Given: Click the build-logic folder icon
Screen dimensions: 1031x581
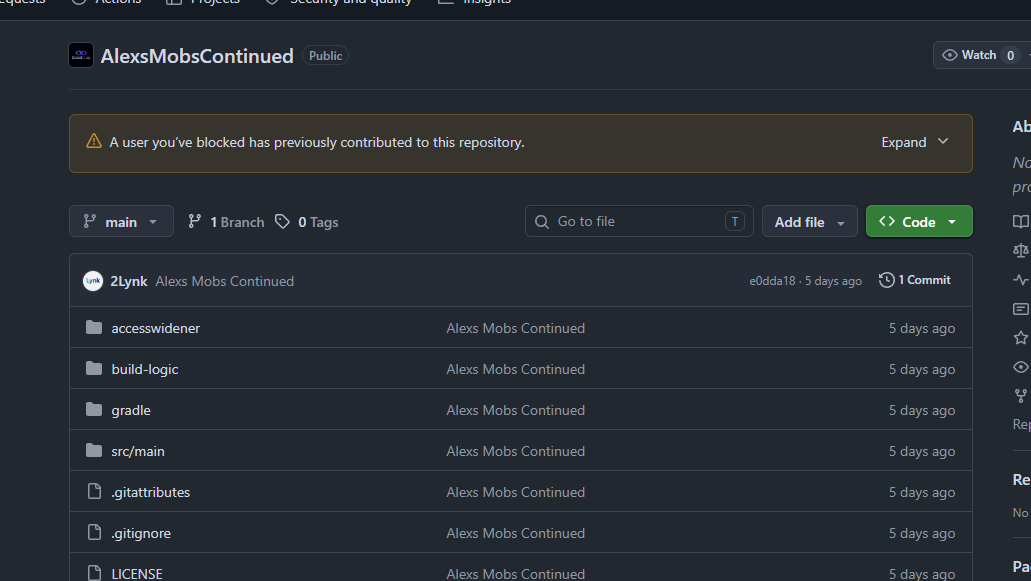Looking at the screenshot, I should 94,369.
